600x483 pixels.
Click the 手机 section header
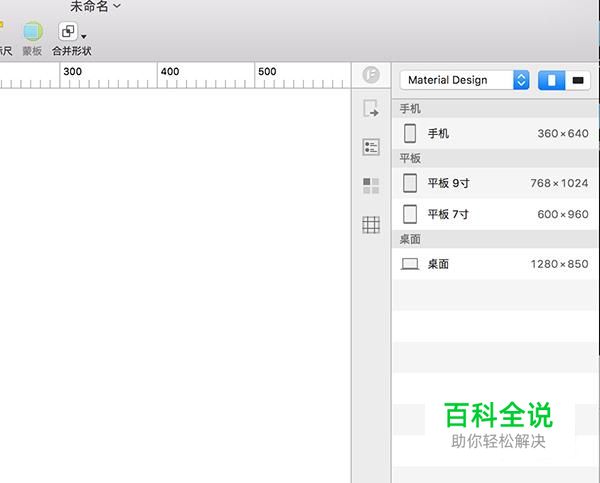[495, 109]
